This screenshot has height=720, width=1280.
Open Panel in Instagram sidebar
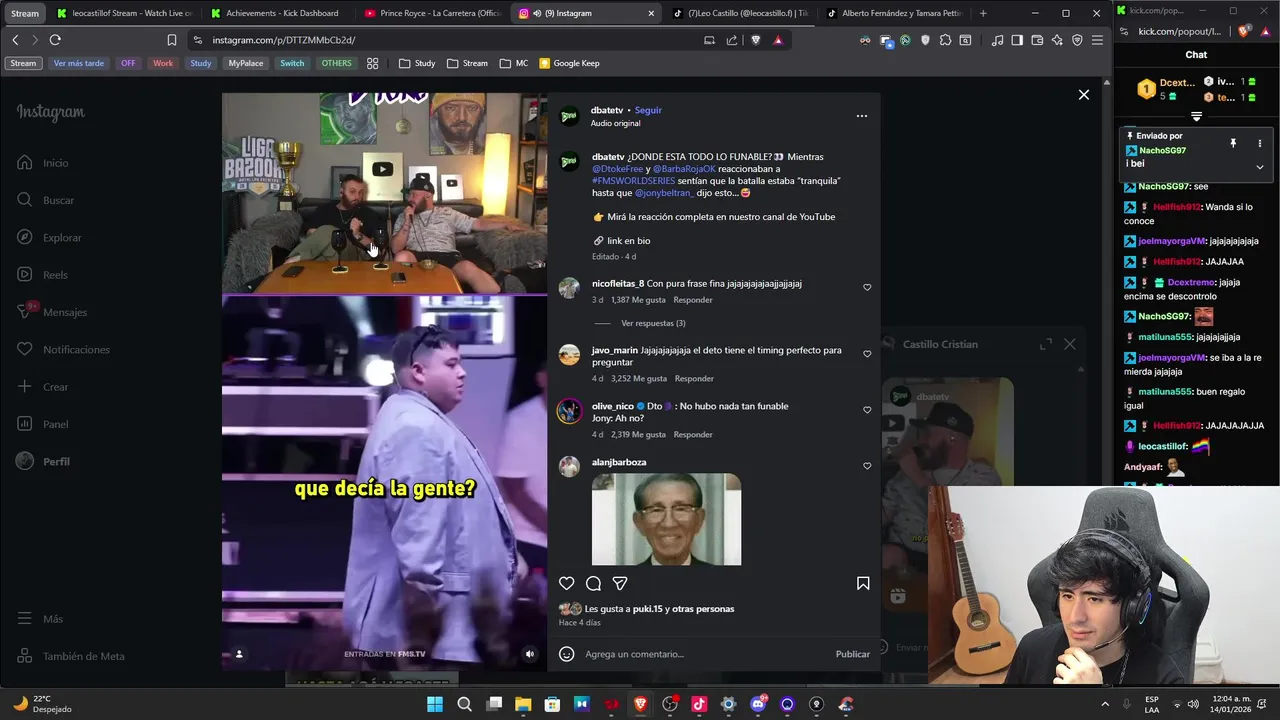[x=42, y=424]
